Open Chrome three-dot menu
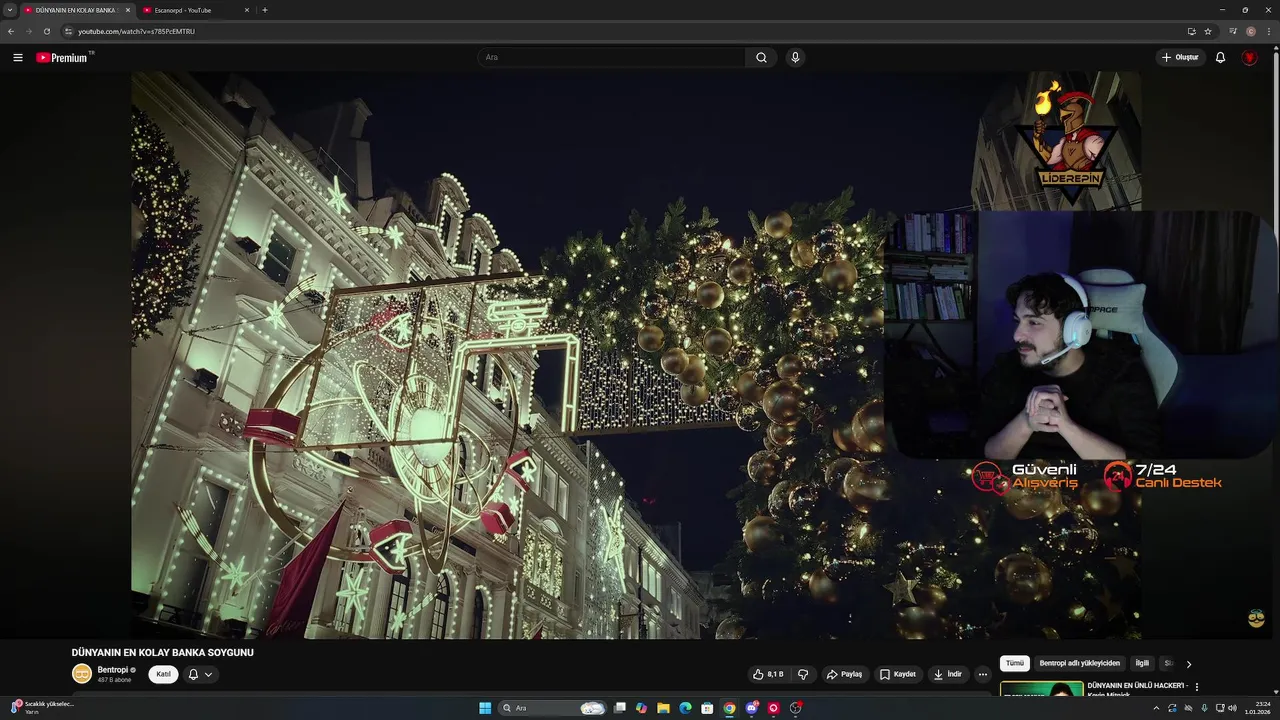 pyautogui.click(x=1269, y=31)
